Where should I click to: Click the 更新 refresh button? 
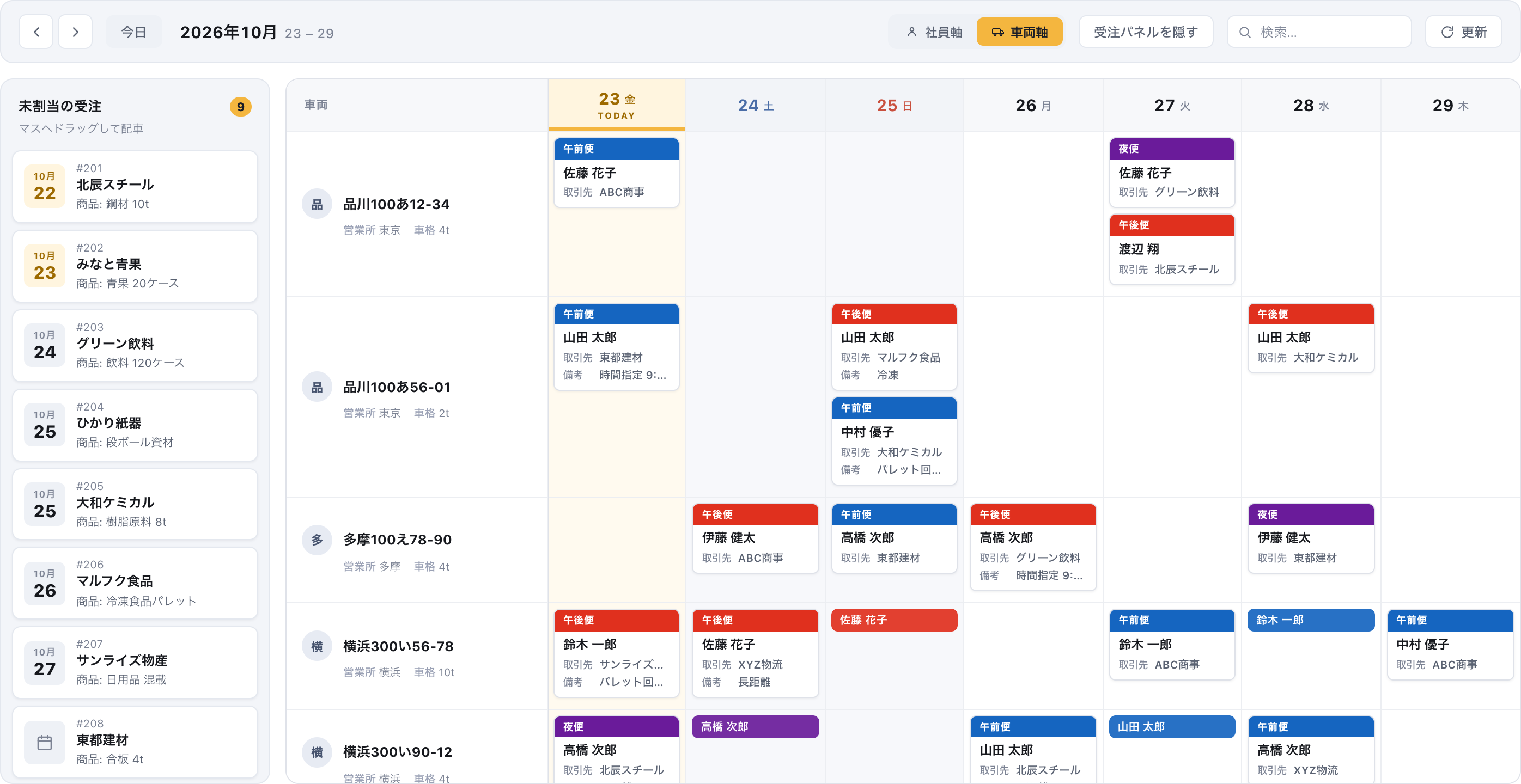click(x=1463, y=32)
